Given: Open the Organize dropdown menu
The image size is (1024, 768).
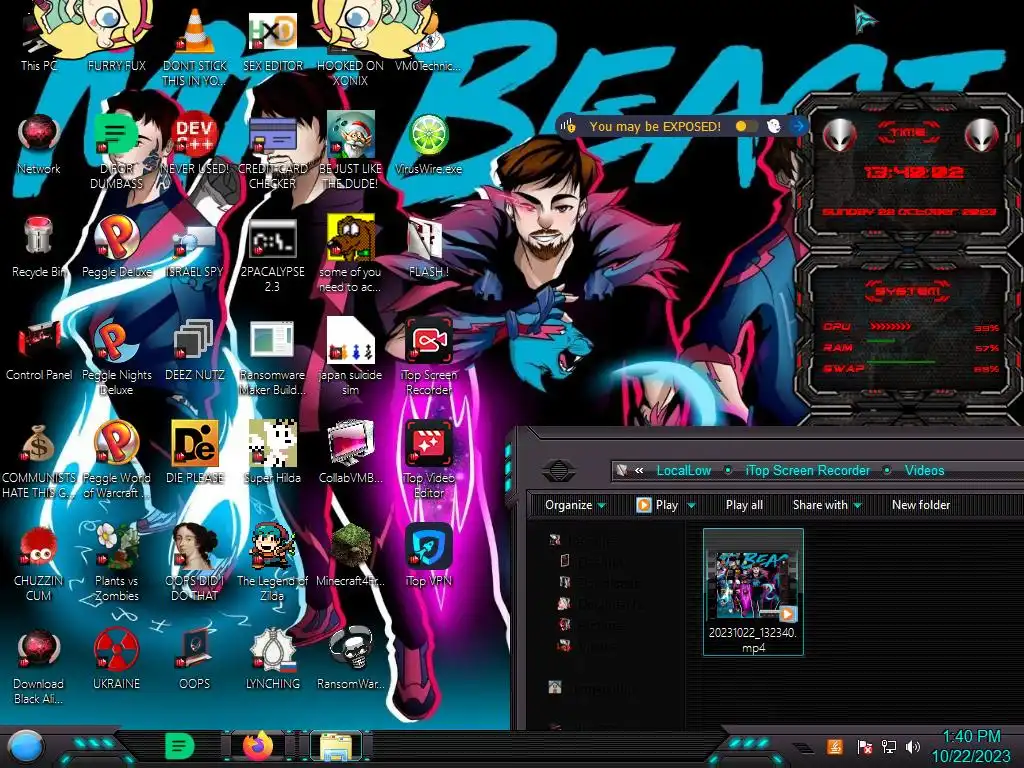Looking at the screenshot, I should (575, 505).
